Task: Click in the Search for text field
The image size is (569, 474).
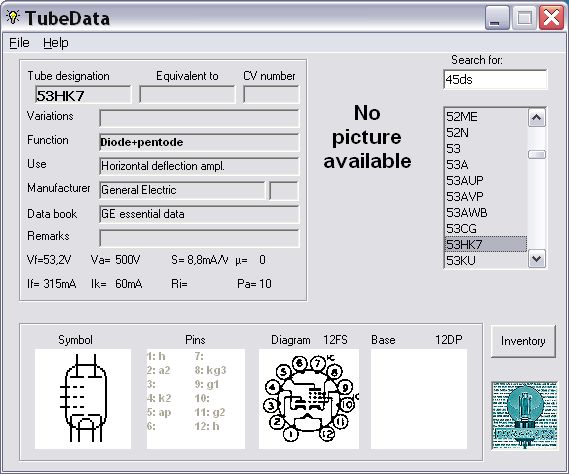Action: pos(495,79)
